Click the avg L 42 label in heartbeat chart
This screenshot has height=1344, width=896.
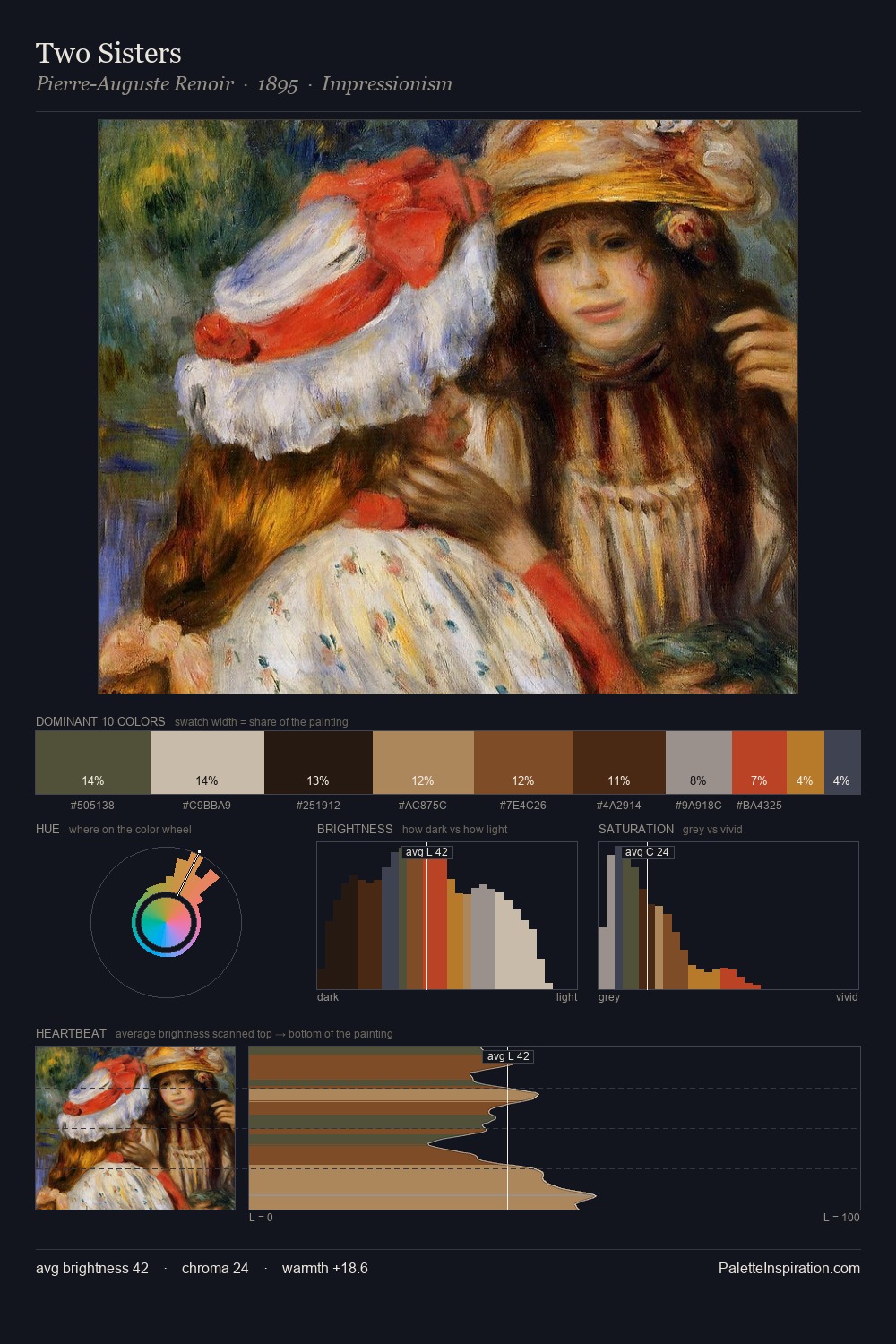pos(508,1056)
